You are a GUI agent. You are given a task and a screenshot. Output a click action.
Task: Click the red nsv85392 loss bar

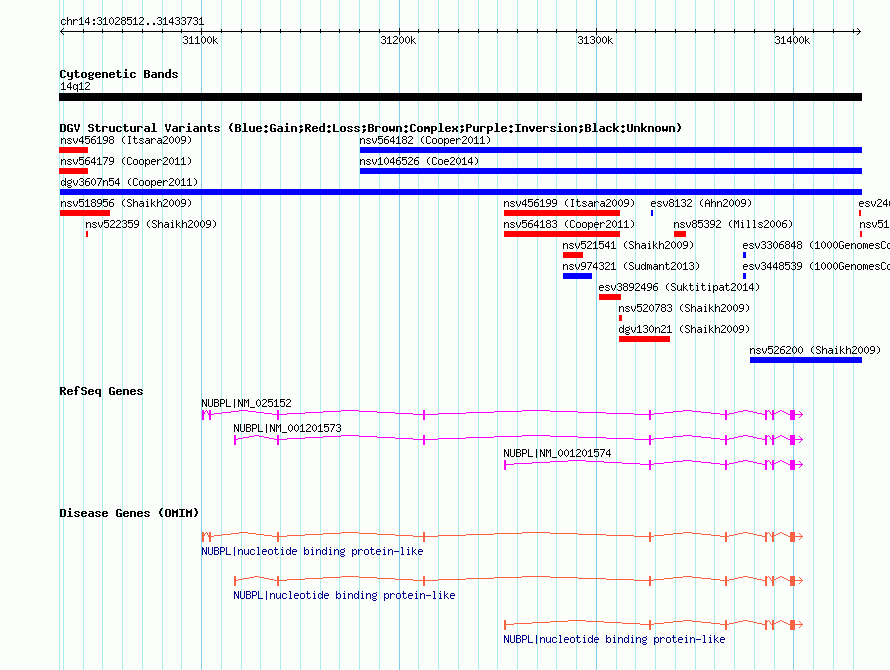(x=680, y=234)
